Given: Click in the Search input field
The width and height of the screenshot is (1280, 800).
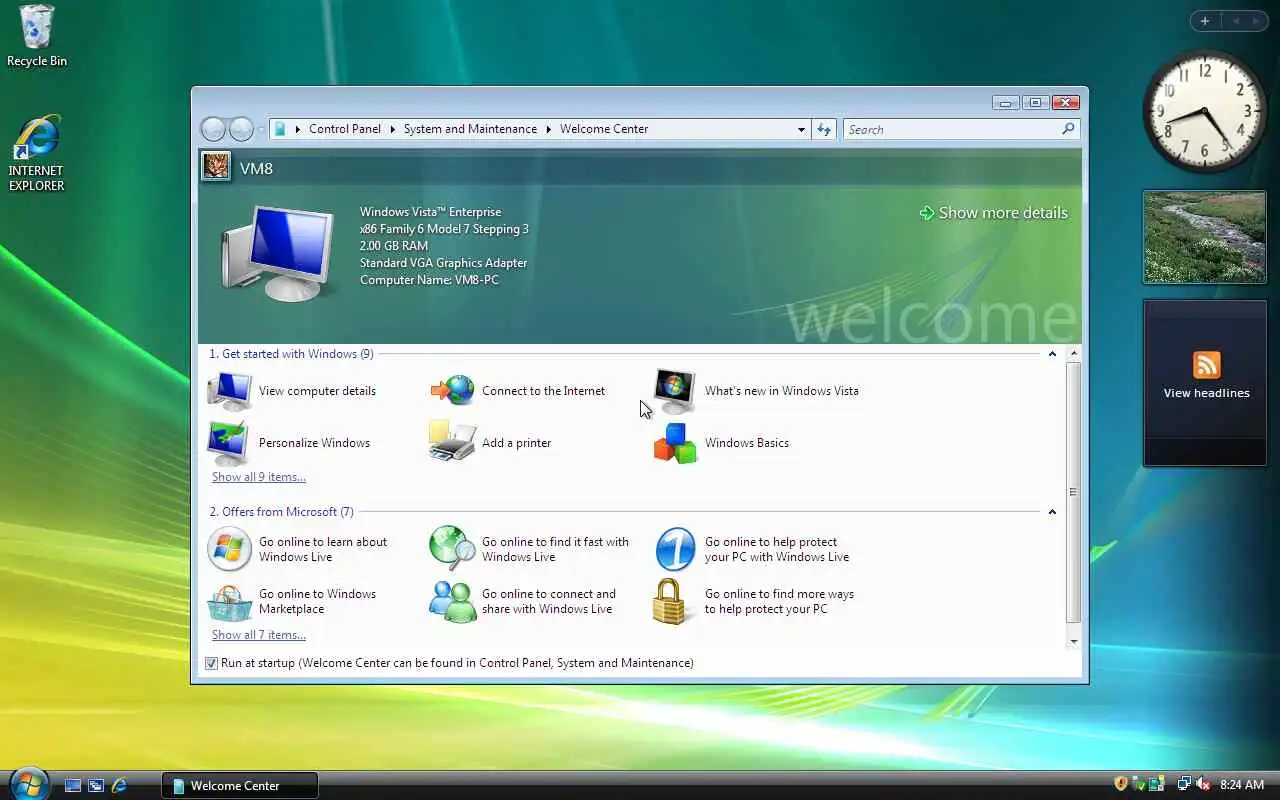Looking at the screenshot, I should (x=951, y=129).
